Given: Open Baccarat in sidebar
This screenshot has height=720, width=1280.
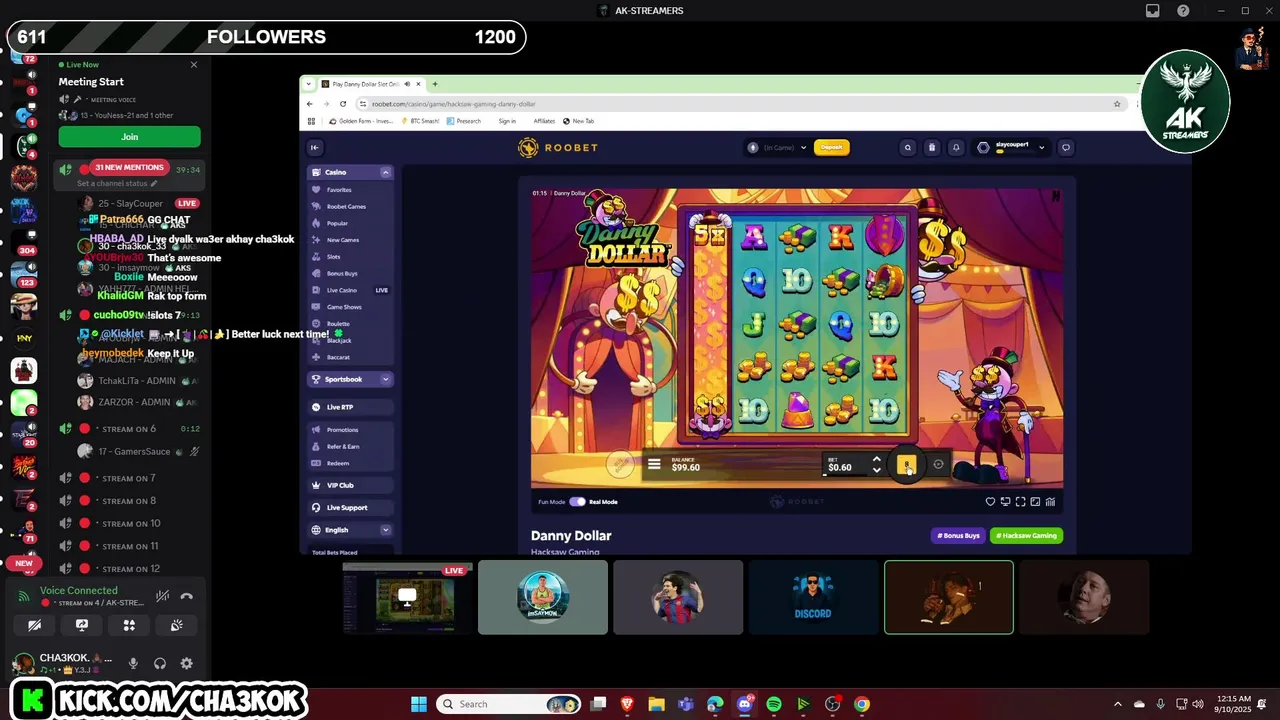Looking at the screenshot, I should (338, 357).
